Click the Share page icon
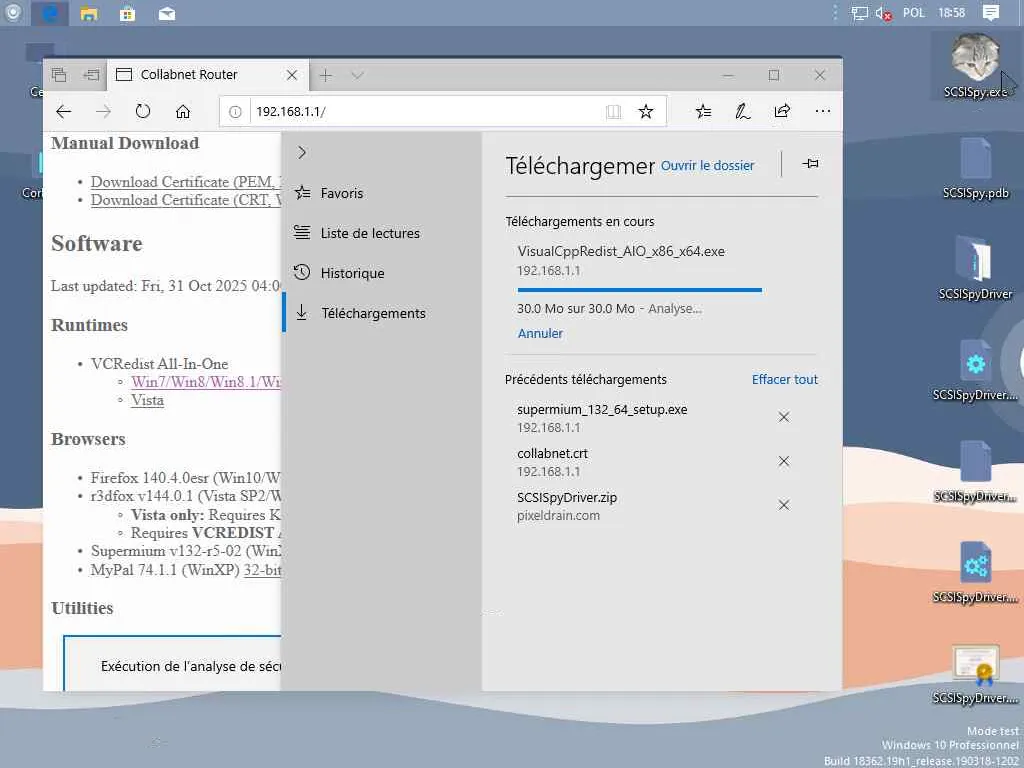 pos(782,112)
